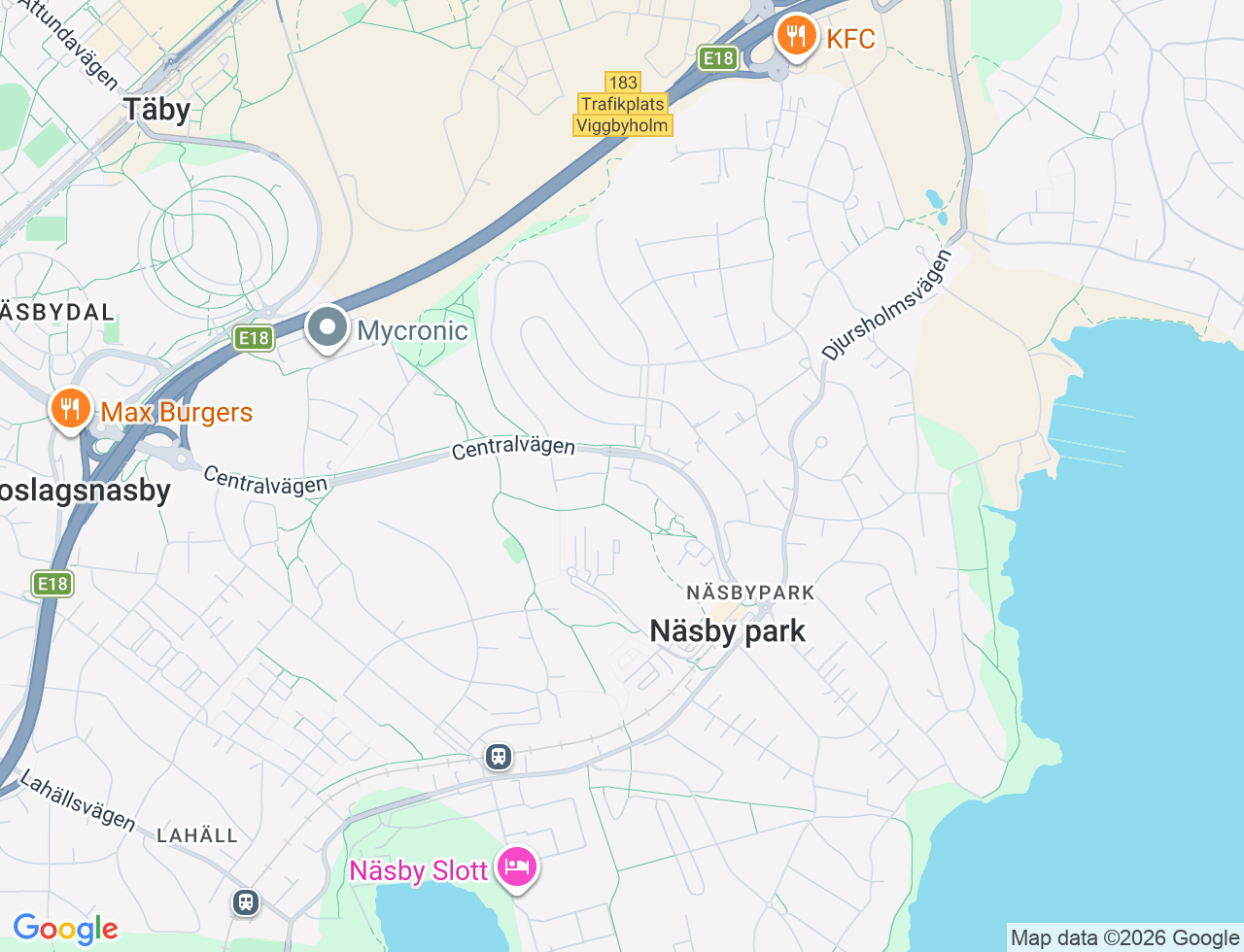The height and width of the screenshot is (952, 1244).
Task: Click the transit station icon near Lahäll
Action: 246,902
